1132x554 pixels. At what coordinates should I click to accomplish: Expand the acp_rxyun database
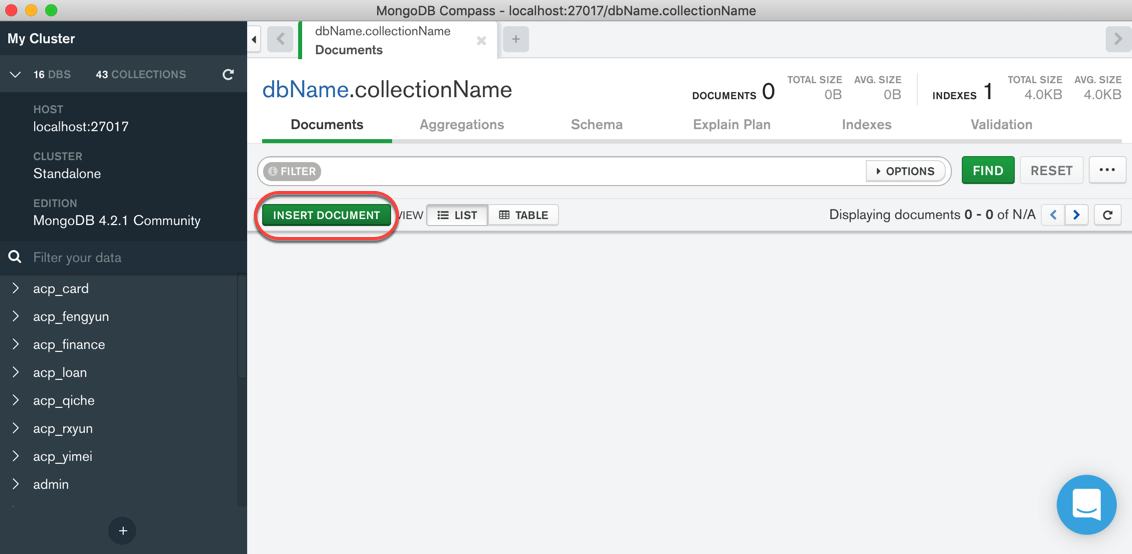15,428
